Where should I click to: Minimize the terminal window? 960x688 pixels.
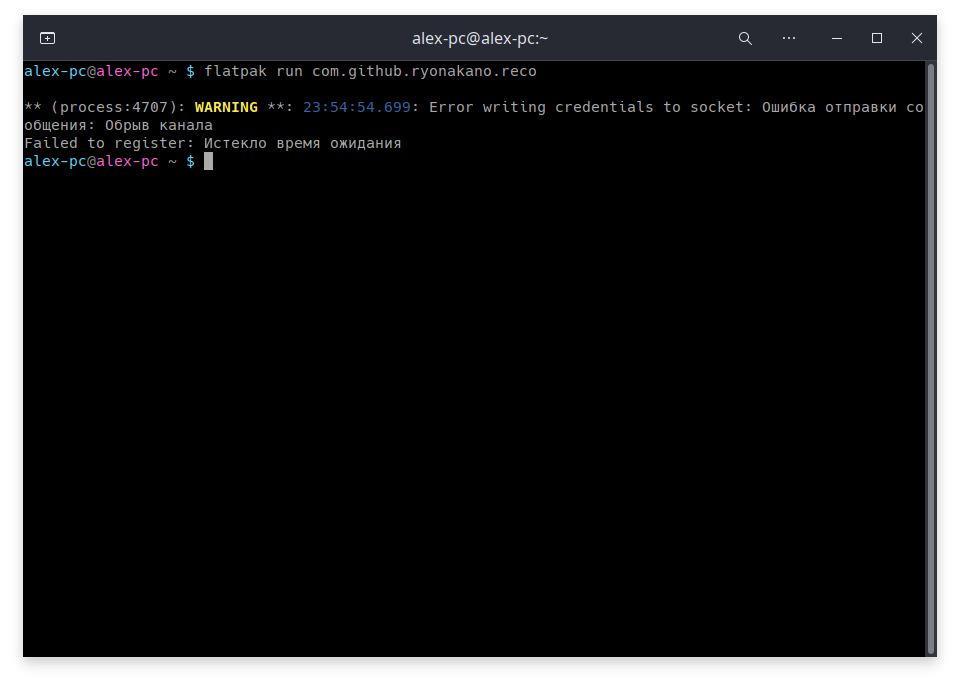[837, 39]
